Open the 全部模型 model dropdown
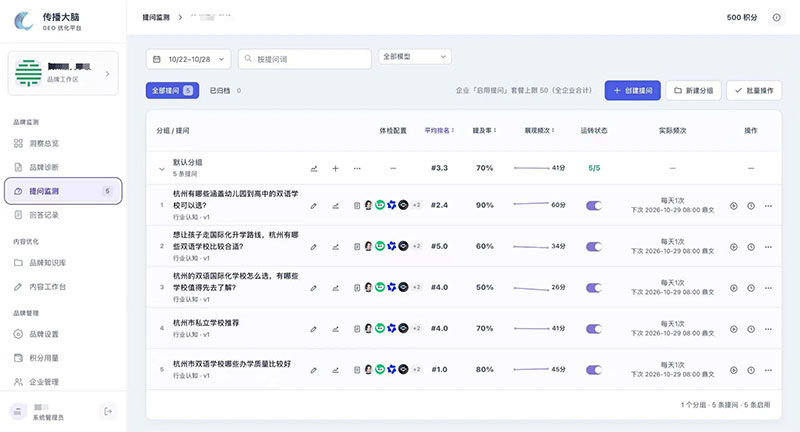 pyautogui.click(x=415, y=57)
